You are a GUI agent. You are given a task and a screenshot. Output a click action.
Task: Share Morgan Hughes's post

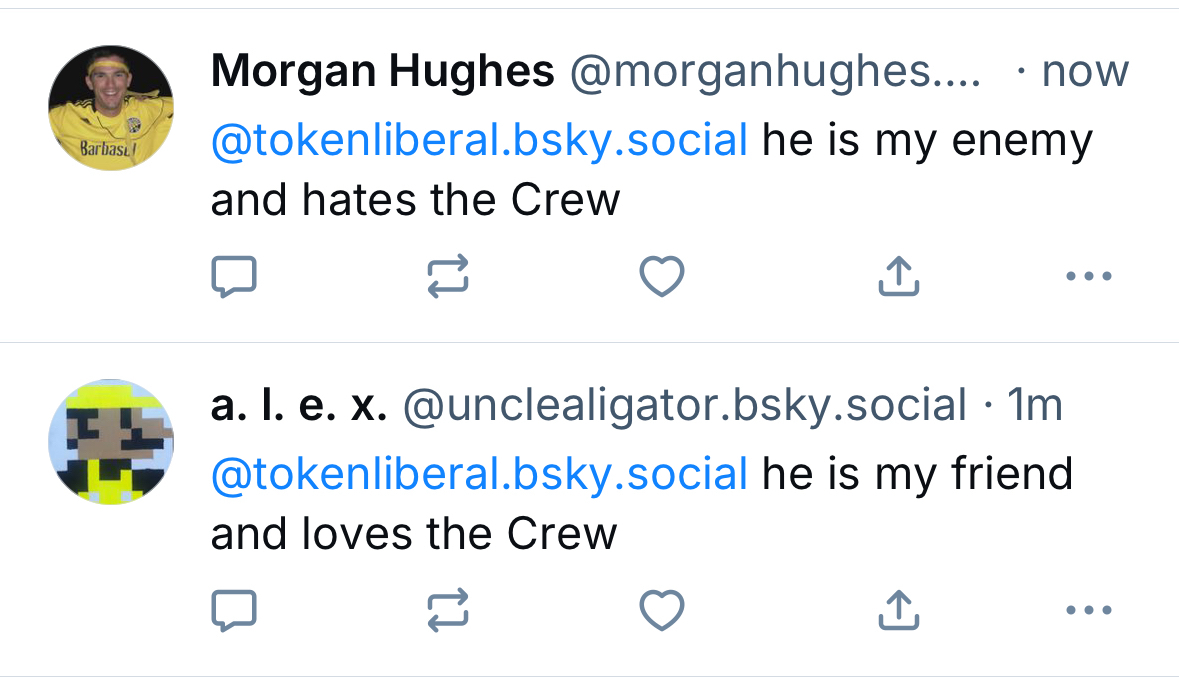898,276
